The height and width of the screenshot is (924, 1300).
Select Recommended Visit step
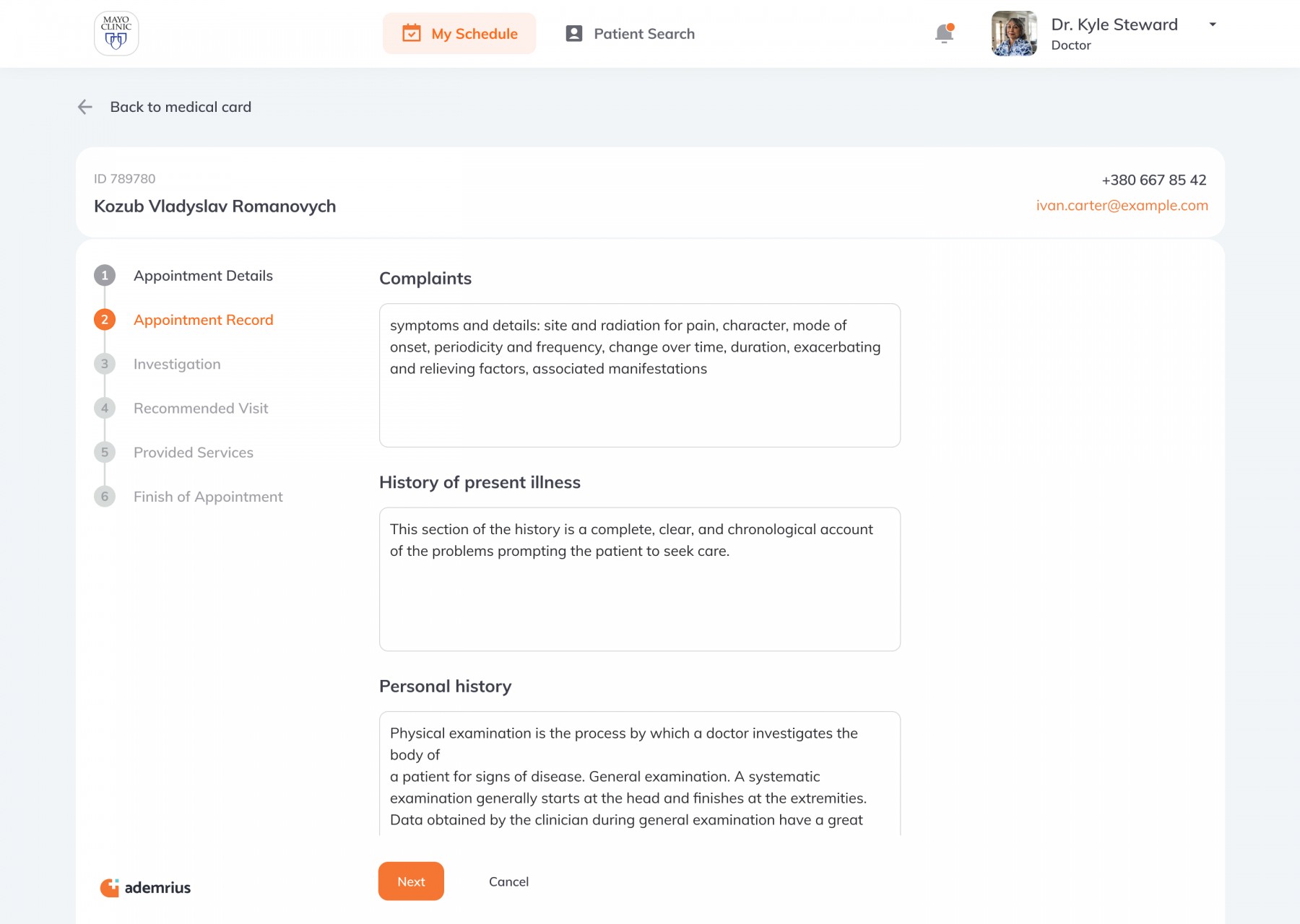point(201,409)
